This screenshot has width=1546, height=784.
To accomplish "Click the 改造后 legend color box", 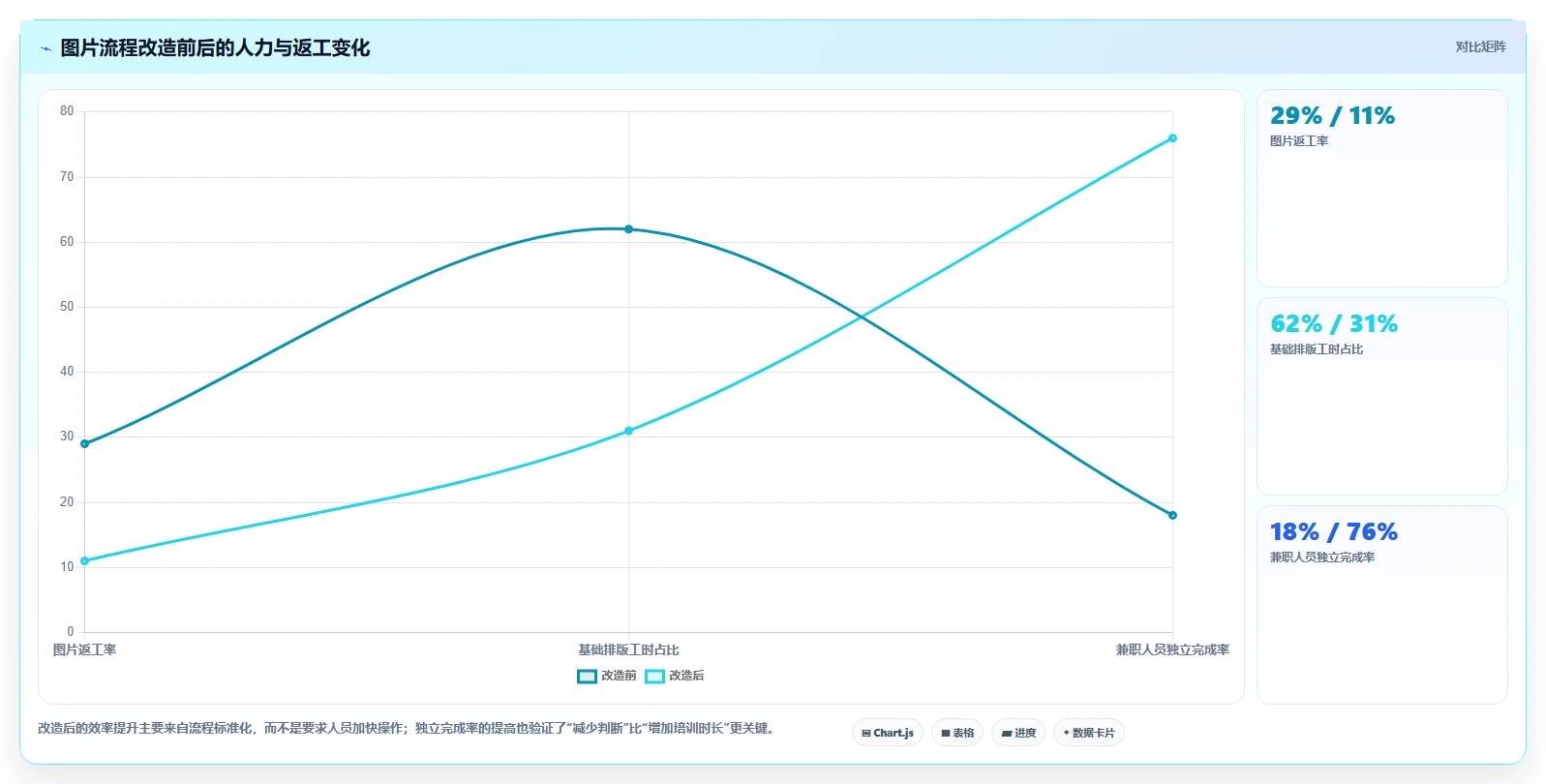I will coord(654,676).
